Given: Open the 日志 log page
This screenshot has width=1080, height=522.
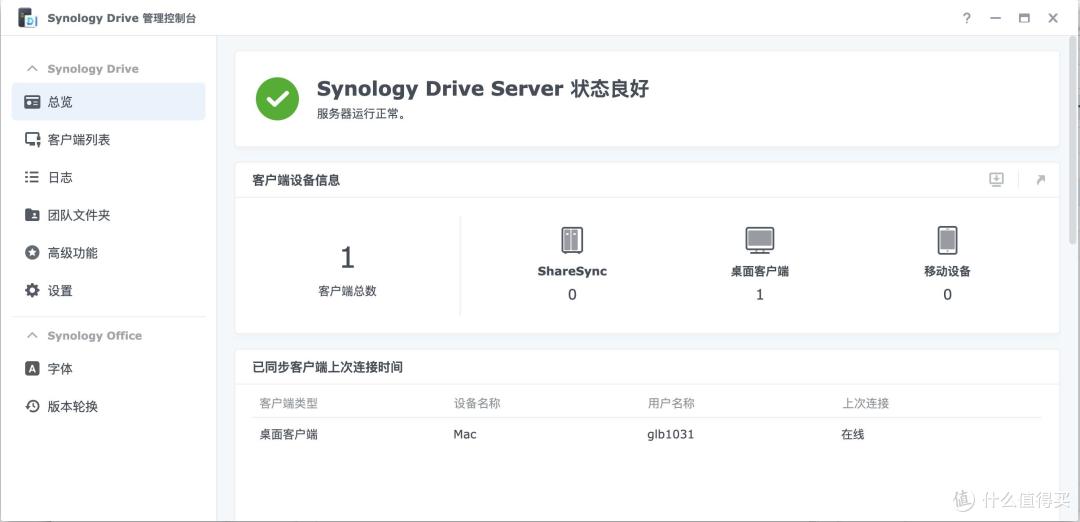Looking at the screenshot, I should tap(108, 178).
